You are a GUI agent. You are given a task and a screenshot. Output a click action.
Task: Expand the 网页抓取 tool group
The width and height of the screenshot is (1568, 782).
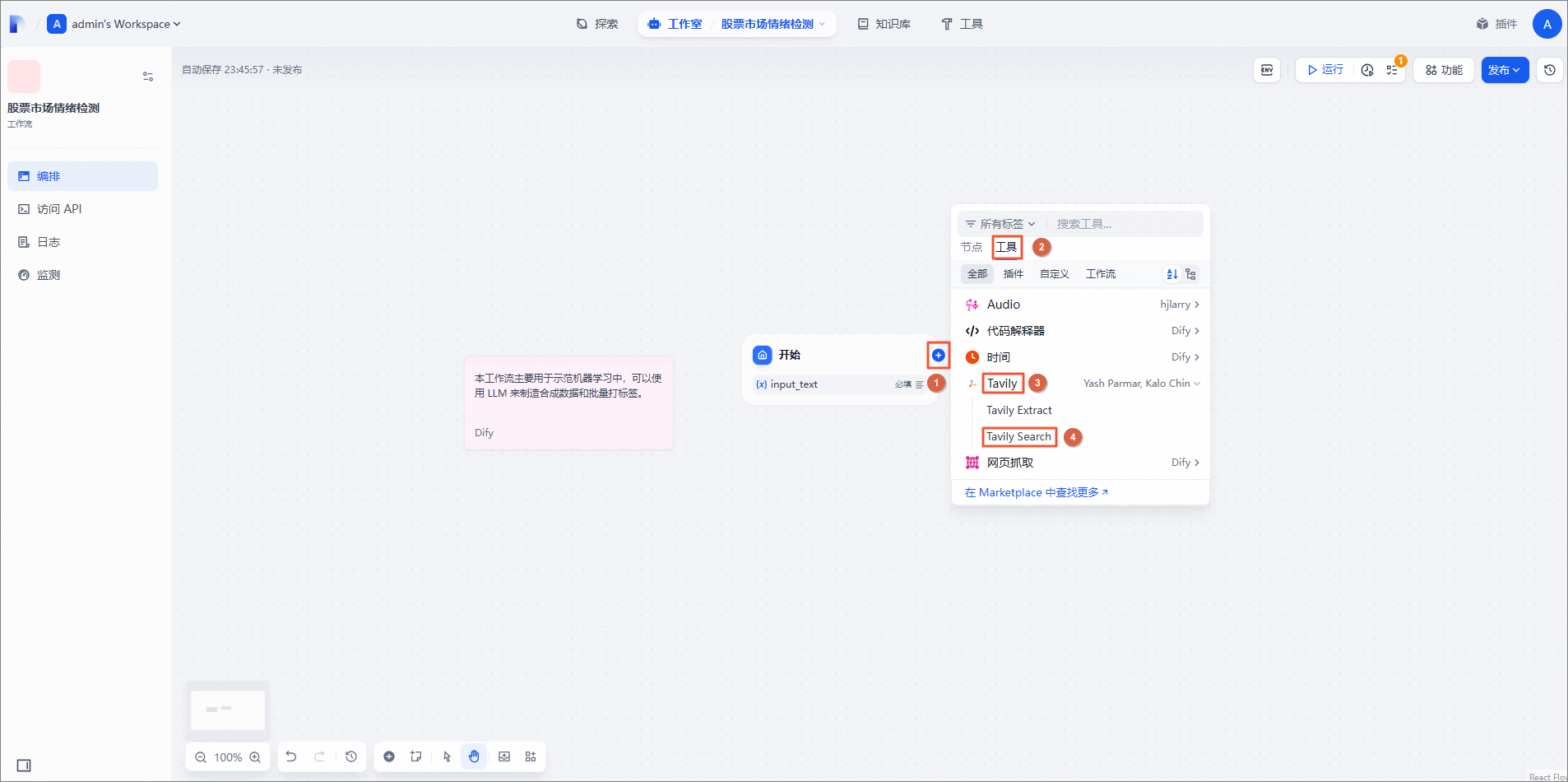(1081, 463)
